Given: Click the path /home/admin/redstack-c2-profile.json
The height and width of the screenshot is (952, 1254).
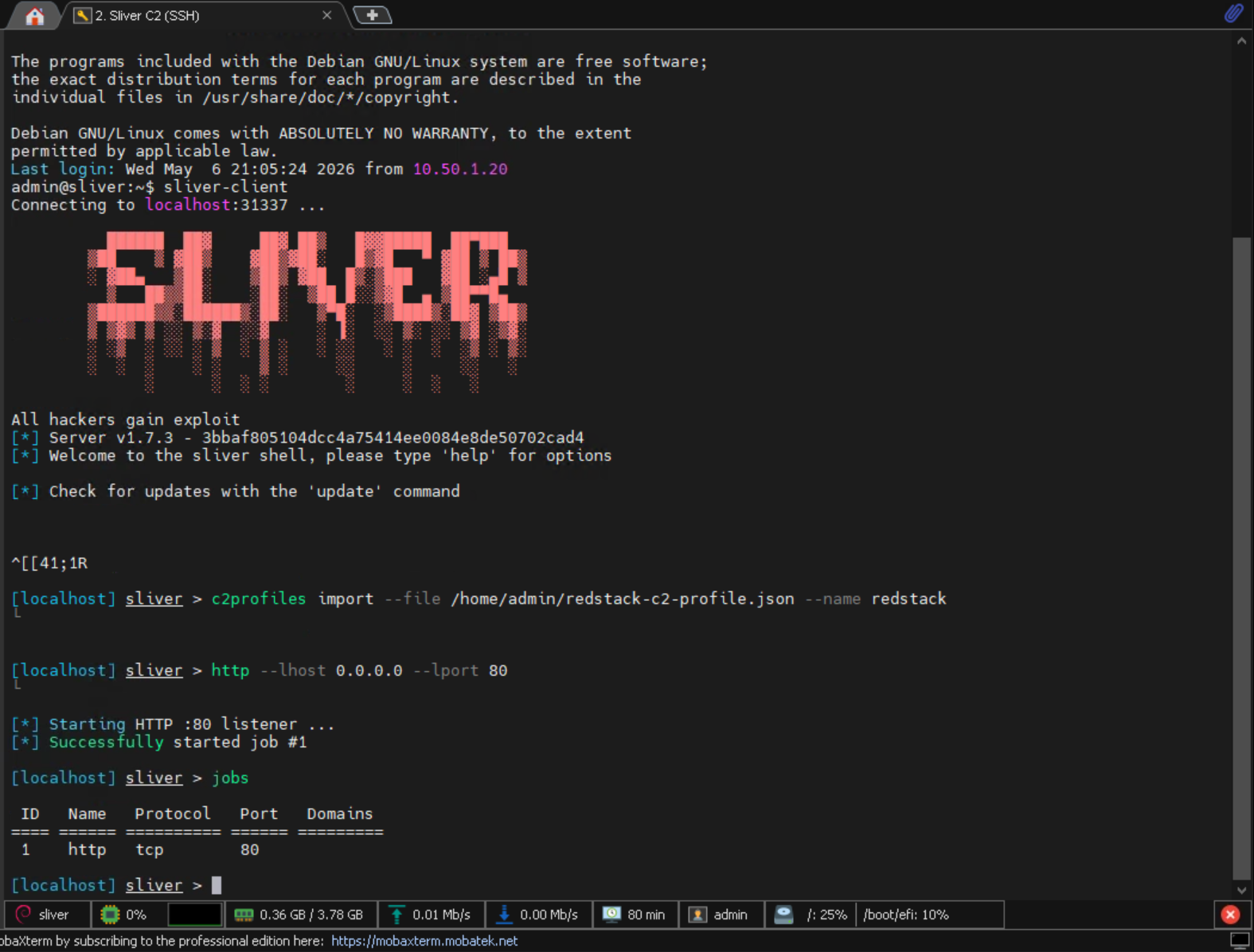Looking at the screenshot, I should coord(623,599).
